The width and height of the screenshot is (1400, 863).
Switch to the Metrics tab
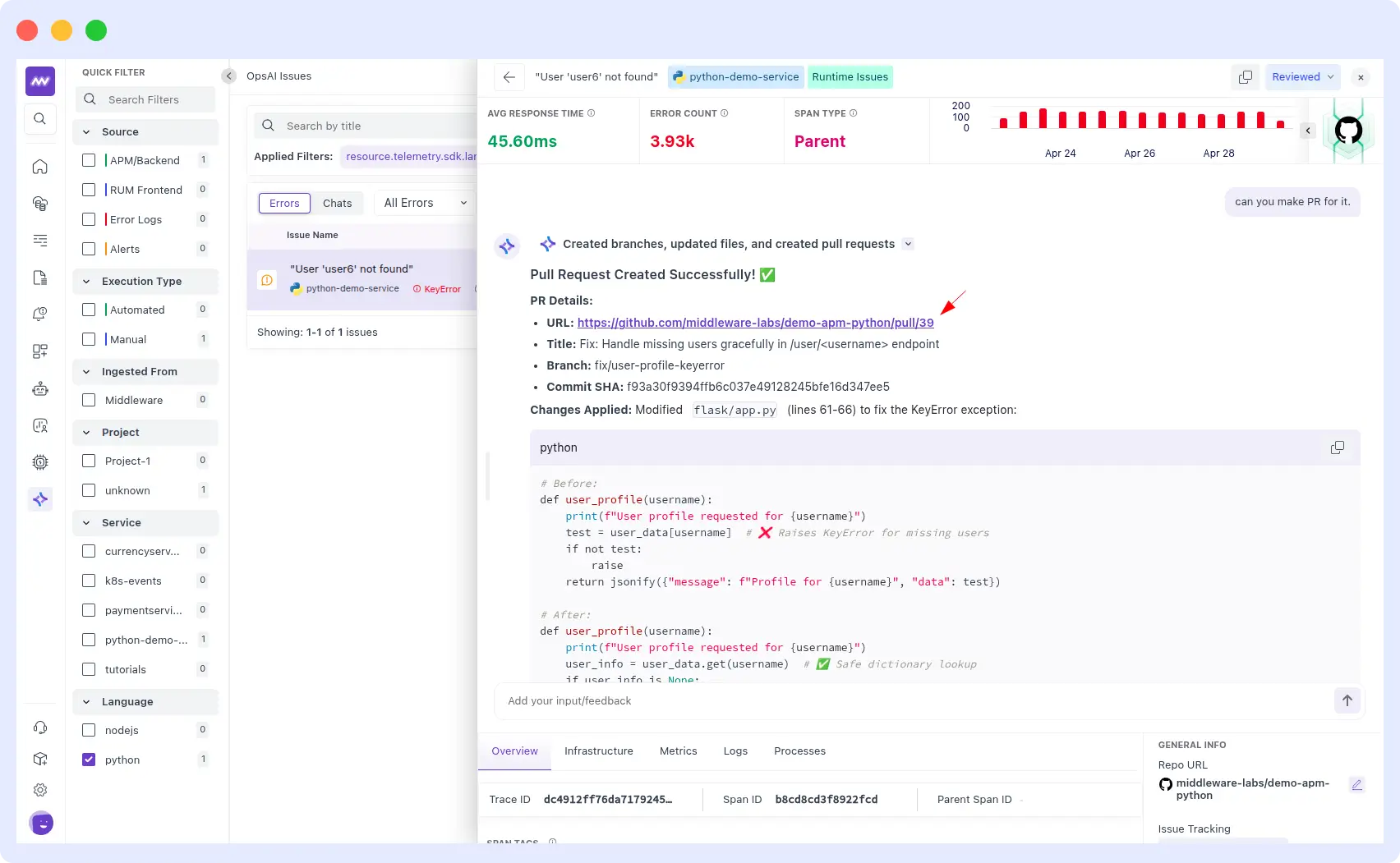point(678,751)
